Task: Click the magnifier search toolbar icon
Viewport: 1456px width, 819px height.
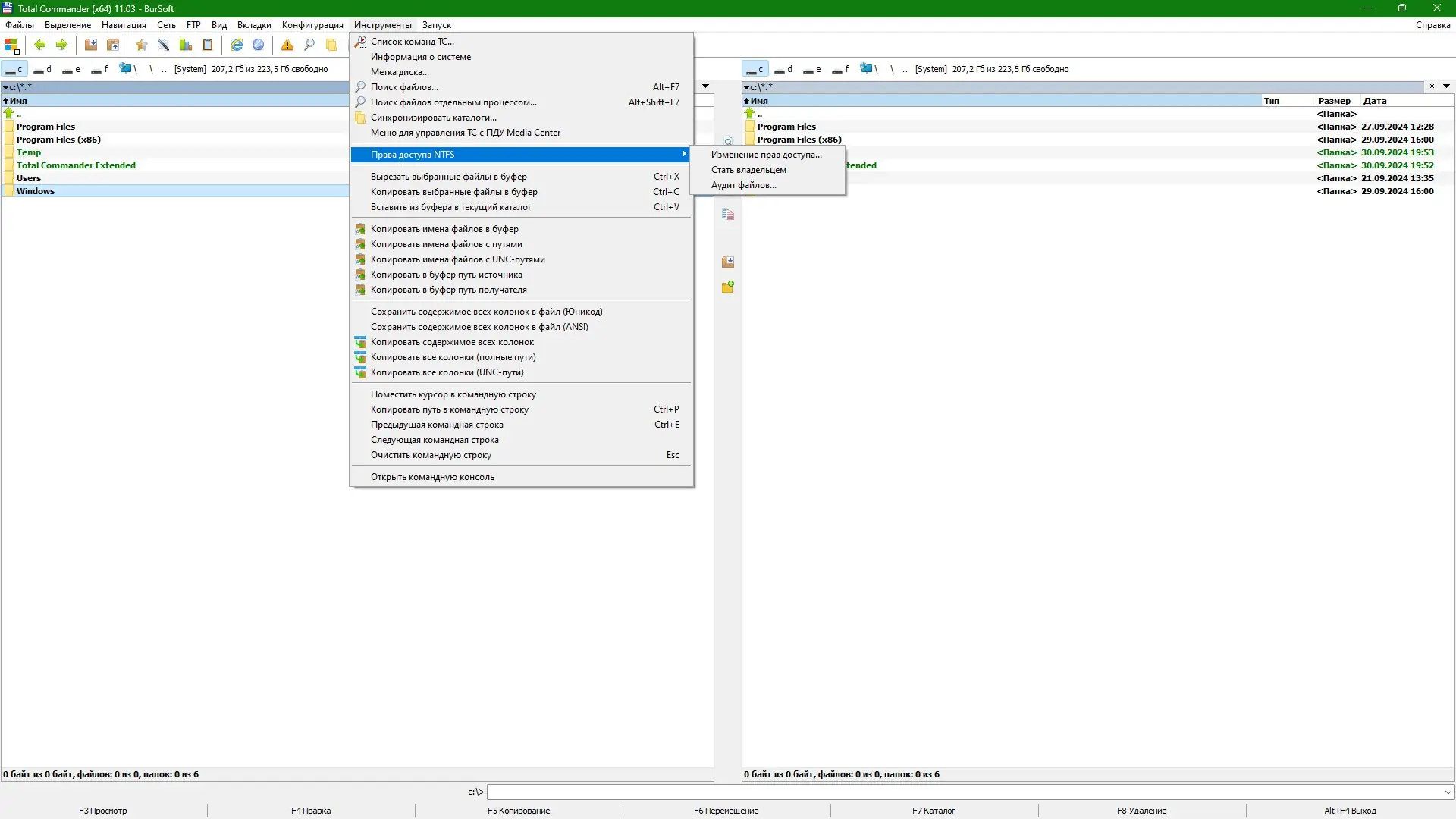Action: (x=309, y=45)
